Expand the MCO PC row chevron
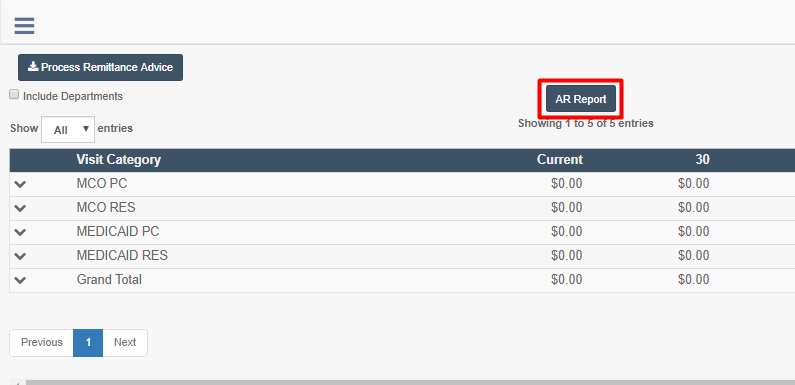 (20, 185)
